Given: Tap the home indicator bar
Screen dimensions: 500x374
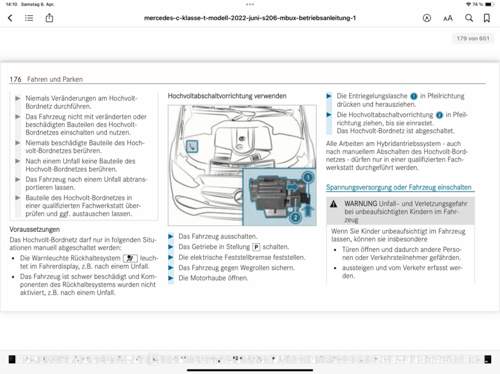Looking at the screenshot, I should point(250,370).
